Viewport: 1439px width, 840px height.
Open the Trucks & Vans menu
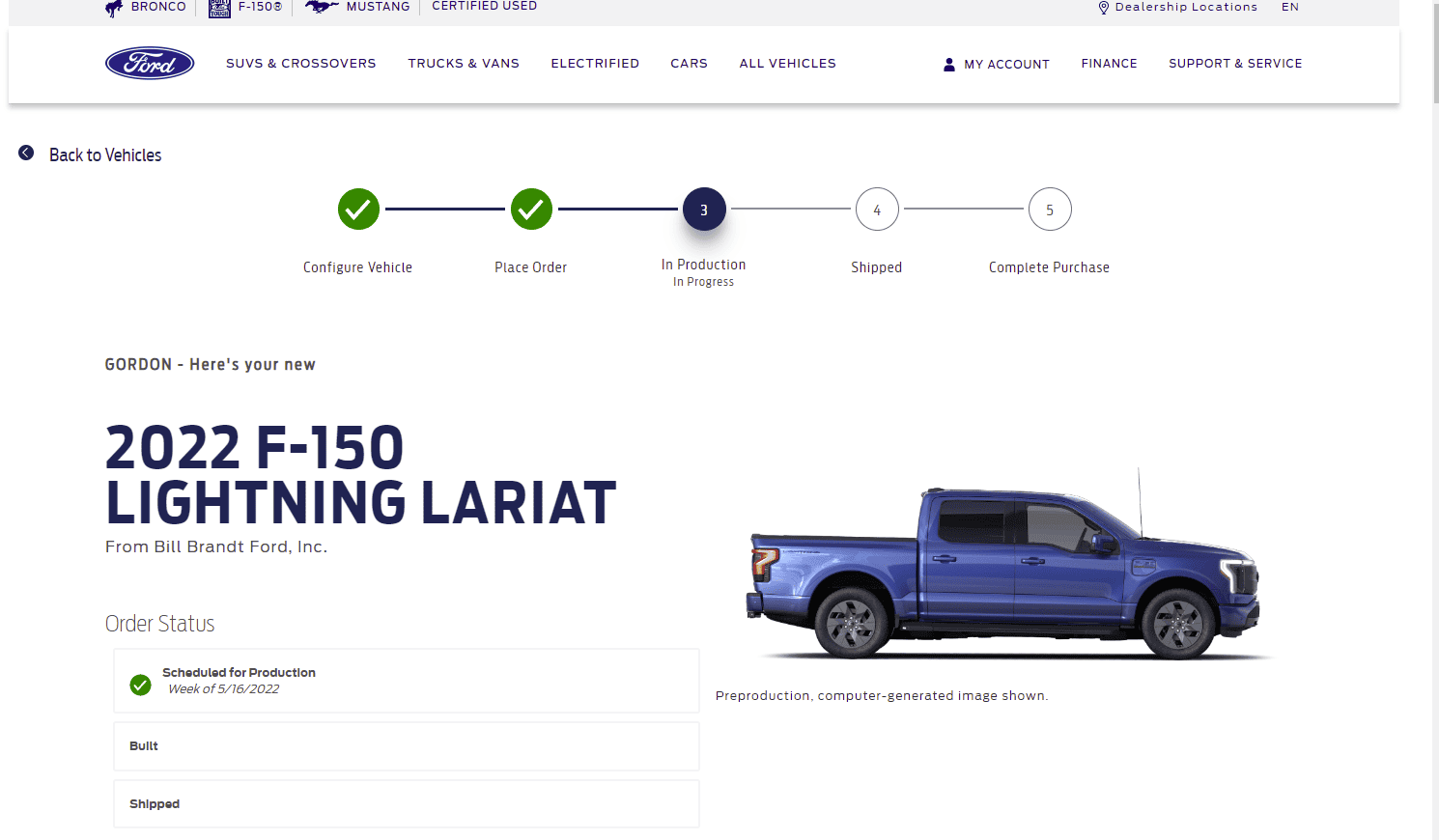coord(464,63)
